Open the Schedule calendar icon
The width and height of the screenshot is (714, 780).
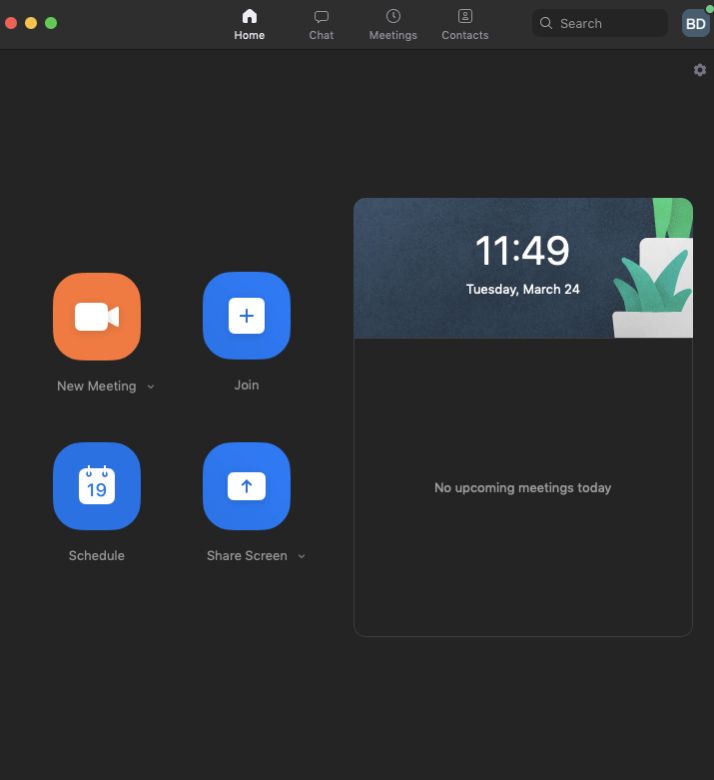97,486
